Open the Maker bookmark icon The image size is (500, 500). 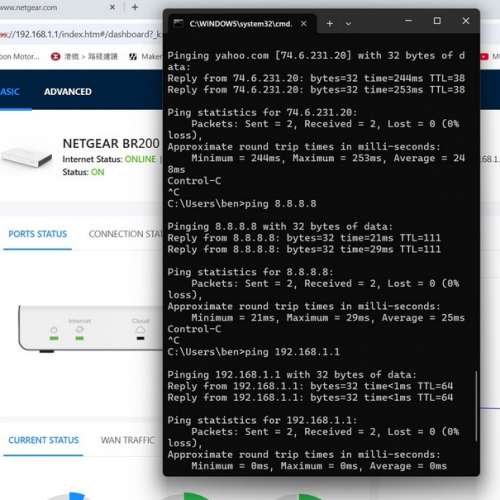pos(133,57)
